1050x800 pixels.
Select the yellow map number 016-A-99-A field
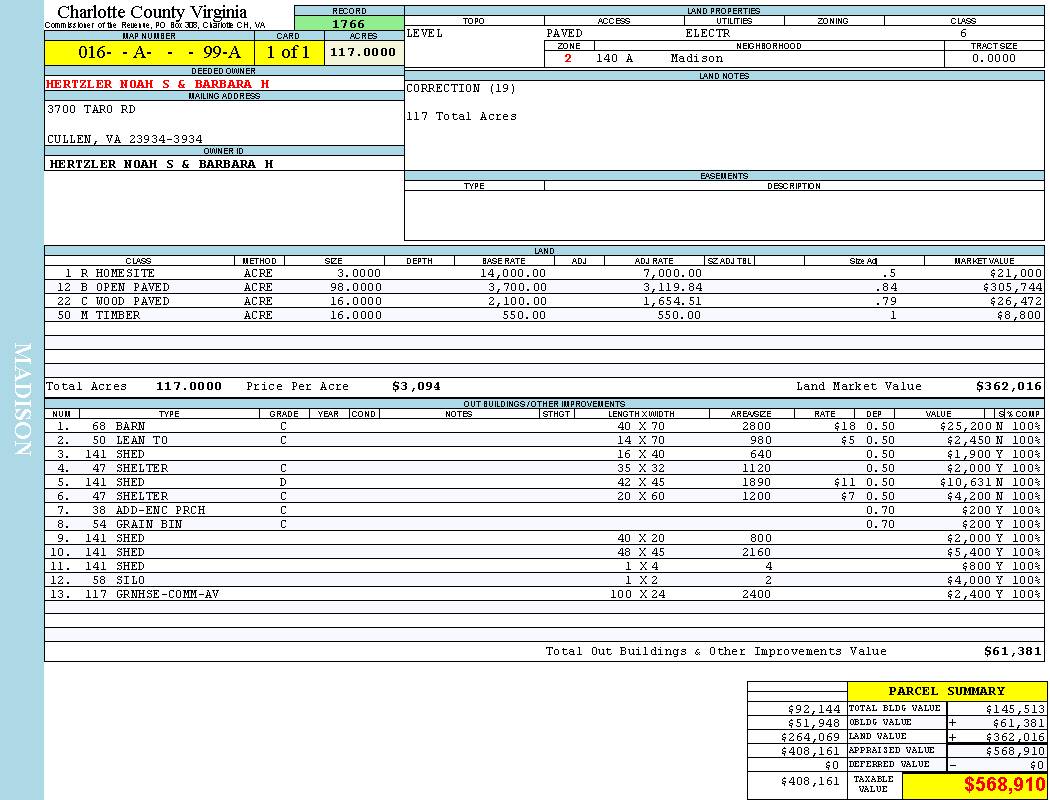tap(149, 53)
